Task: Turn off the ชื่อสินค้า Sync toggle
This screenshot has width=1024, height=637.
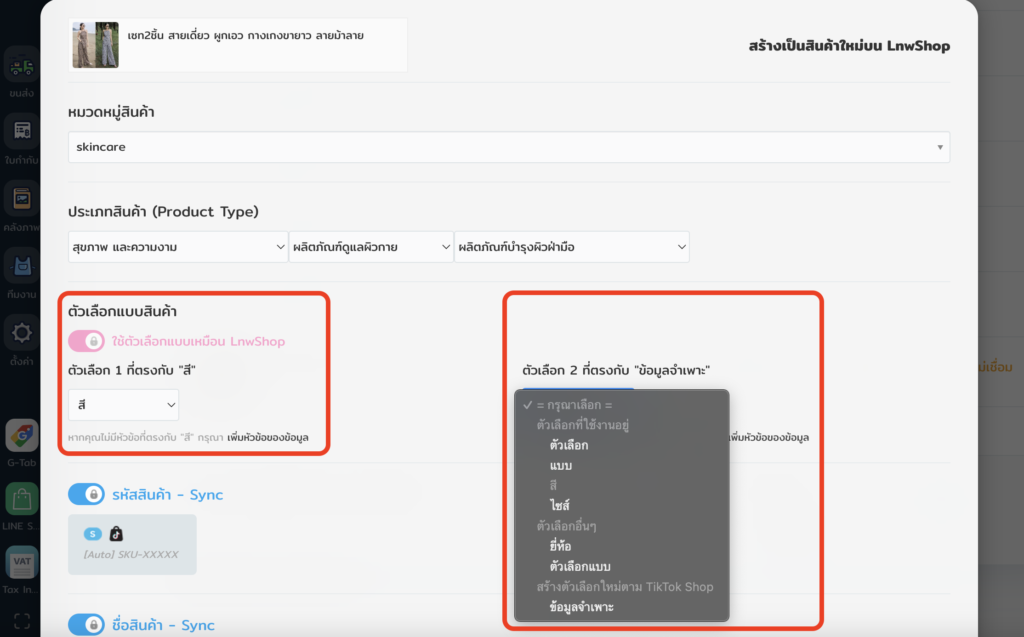Action: pos(86,625)
